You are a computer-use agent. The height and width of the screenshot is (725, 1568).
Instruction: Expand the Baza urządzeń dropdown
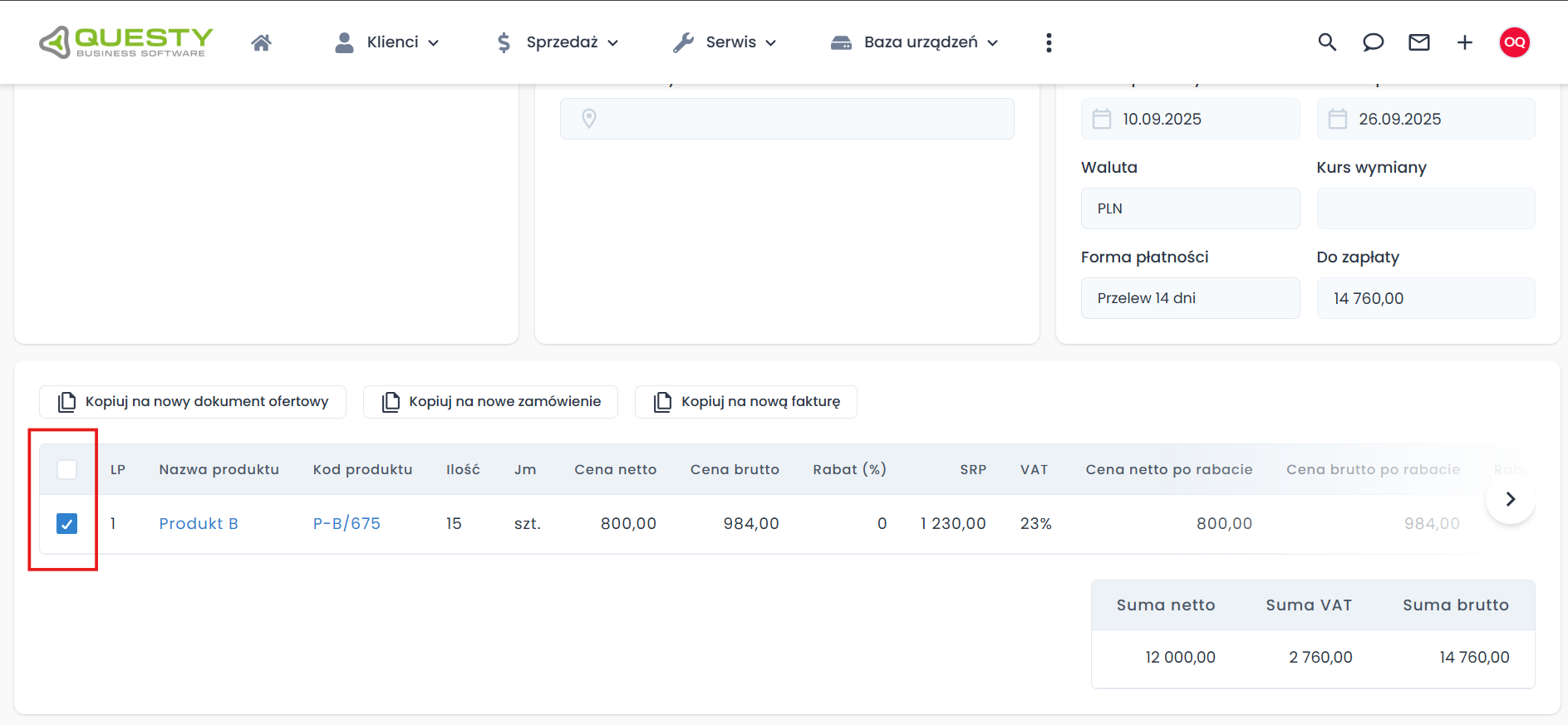914,42
